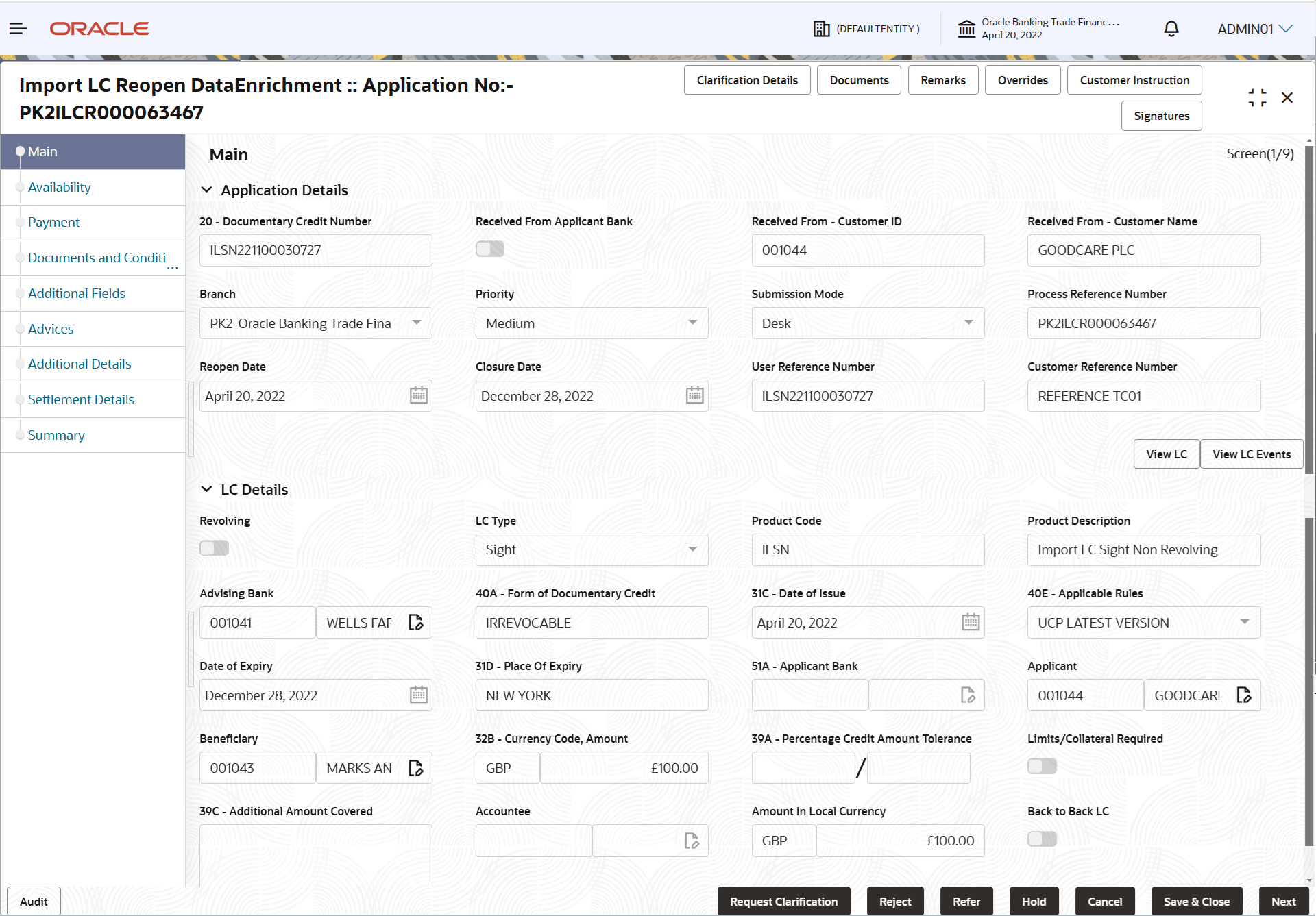The height and width of the screenshot is (916, 1316).
Task: Click the View LC Events button
Action: pyautogui.click(x=1251, y=454)
